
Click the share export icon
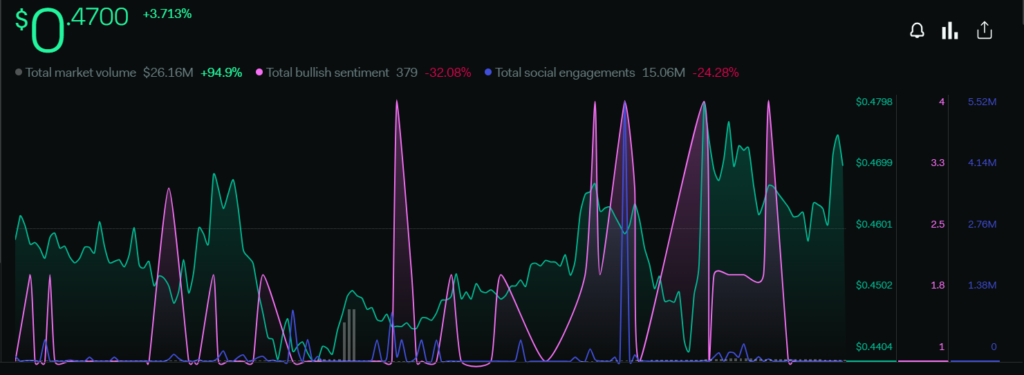(984, 30)
